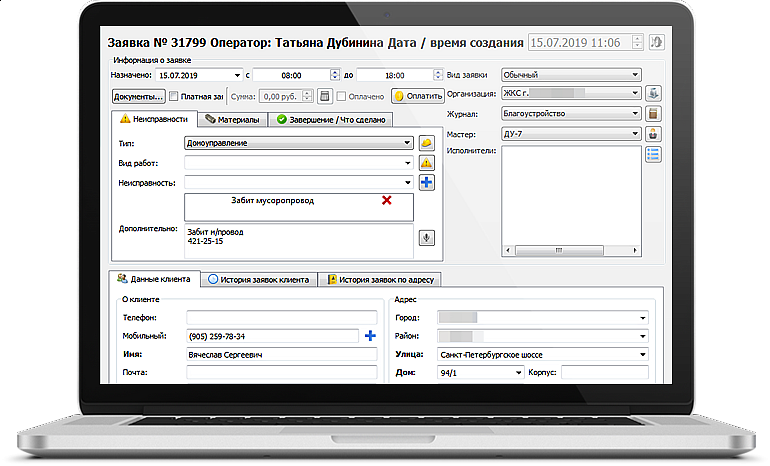
Task: Click the journal book icon beside Журнал
Action: [x=653, y=114]
